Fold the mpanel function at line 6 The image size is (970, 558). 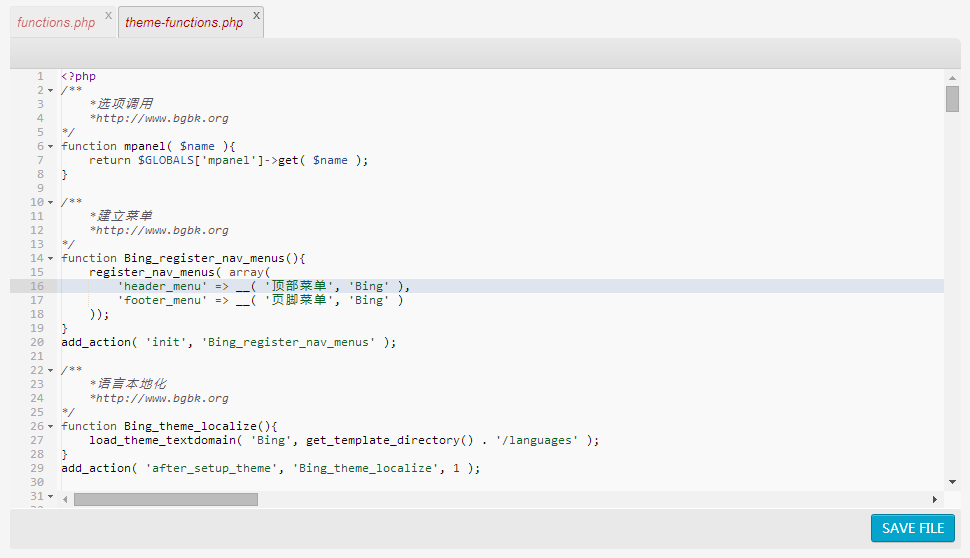click(x=51, y=147)
